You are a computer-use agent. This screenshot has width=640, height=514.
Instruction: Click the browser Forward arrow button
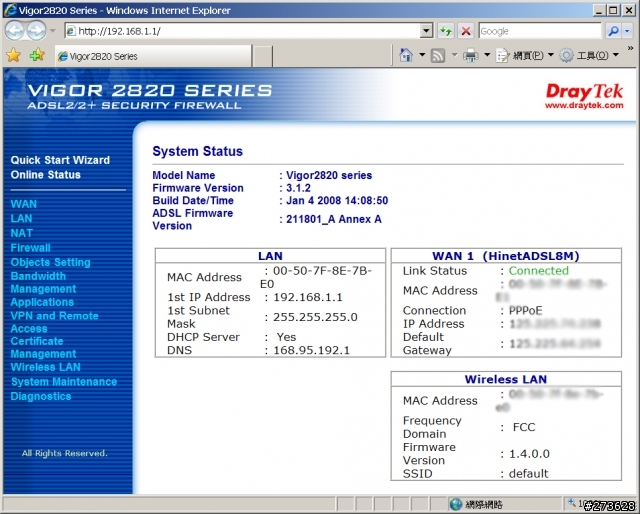(x=36, y=31)
